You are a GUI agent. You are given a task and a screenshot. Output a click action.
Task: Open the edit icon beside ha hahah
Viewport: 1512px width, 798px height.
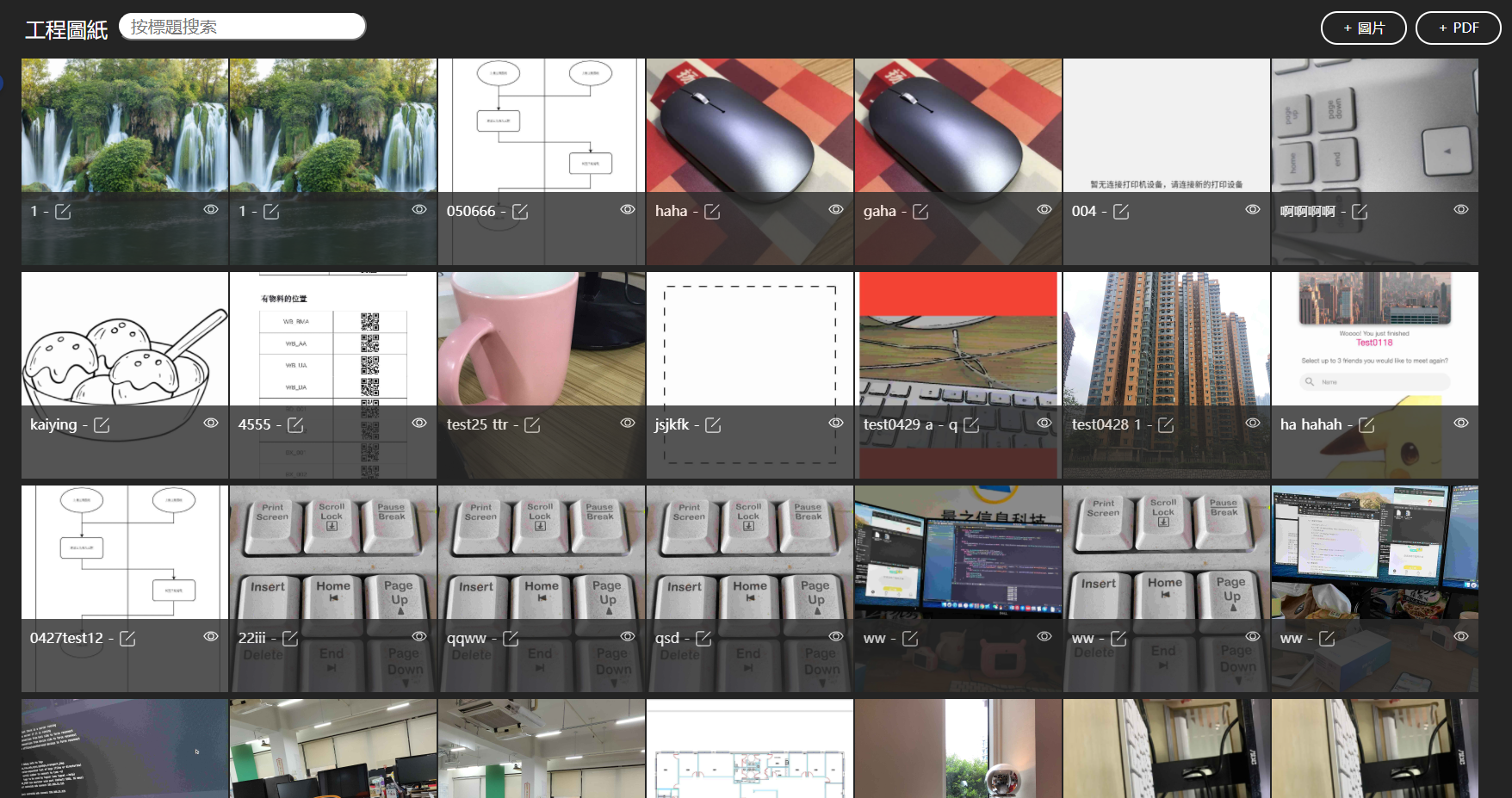pos(1366,424)
